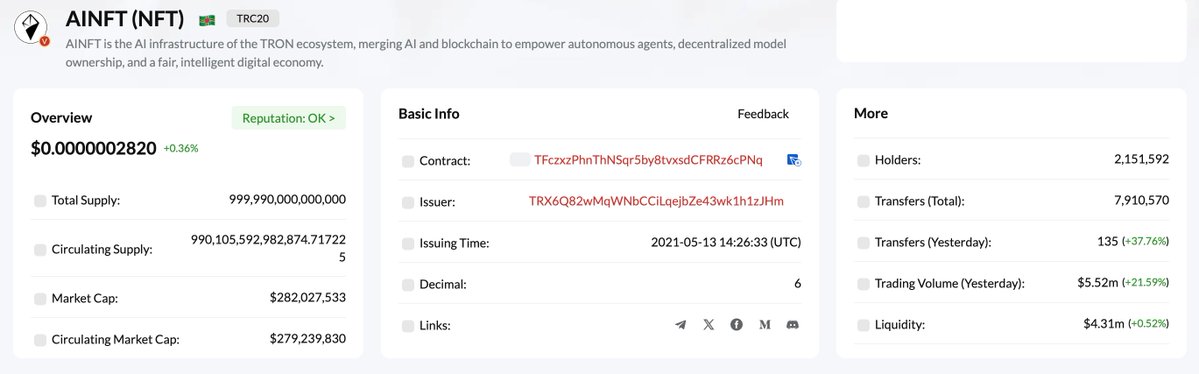Click the Basic Info heading
This screenshot has width=1199, height=374.
429,114
